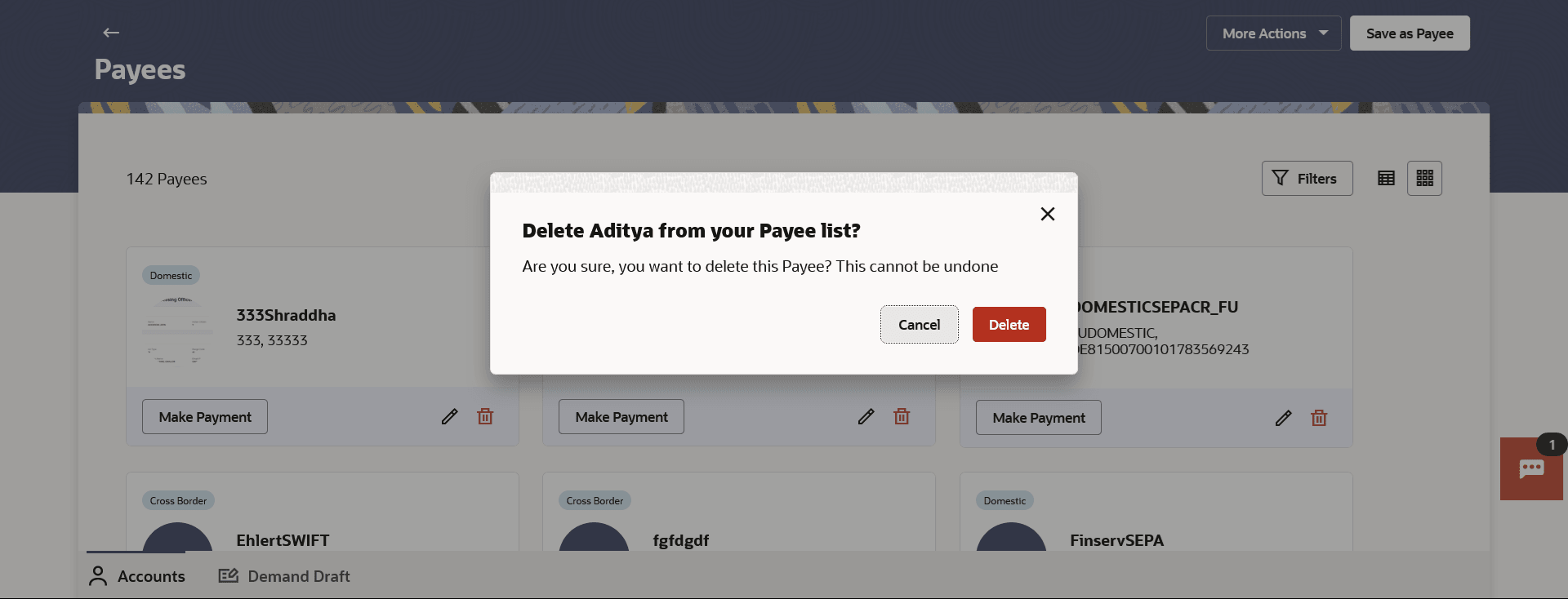Close the delete confirmation dialog with X

1048,214
